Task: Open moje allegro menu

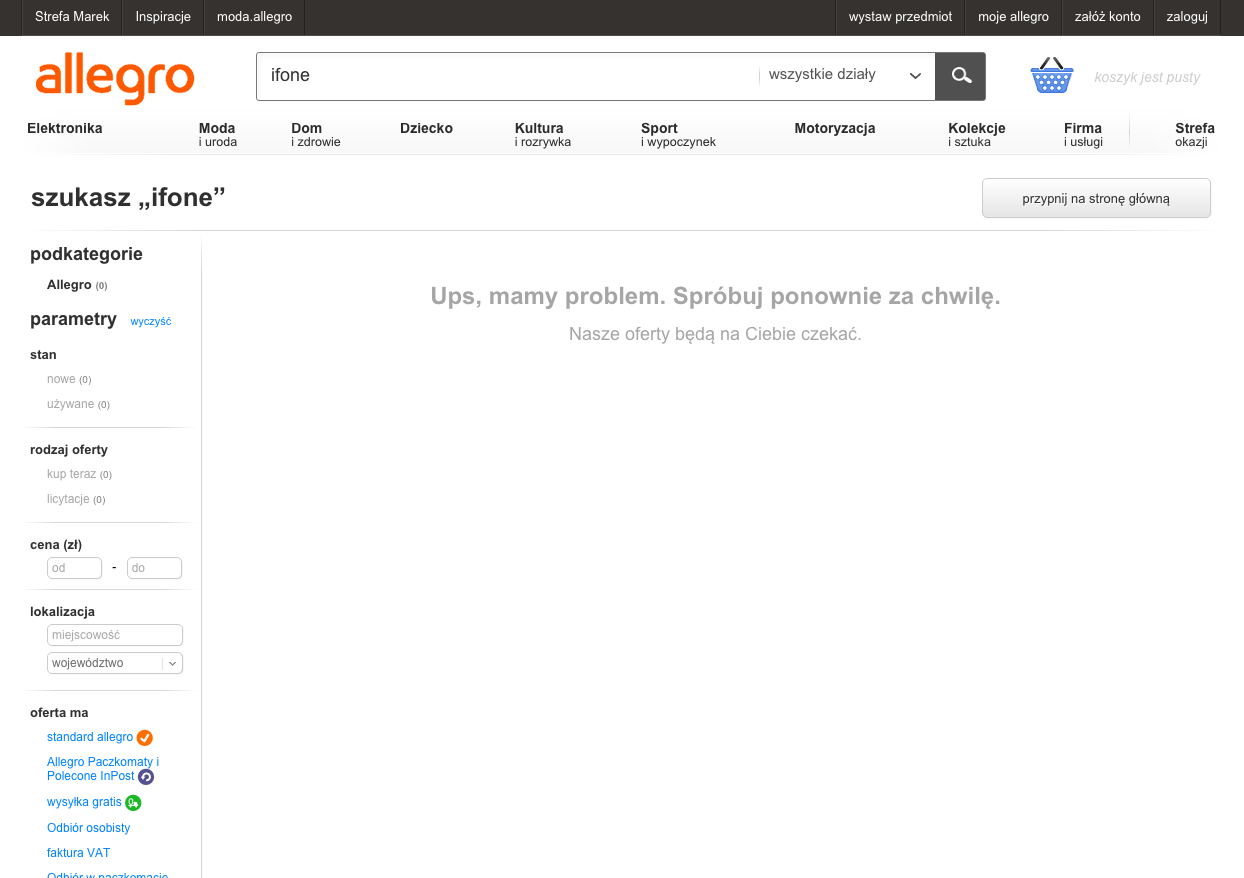Action: [1013, 17]
